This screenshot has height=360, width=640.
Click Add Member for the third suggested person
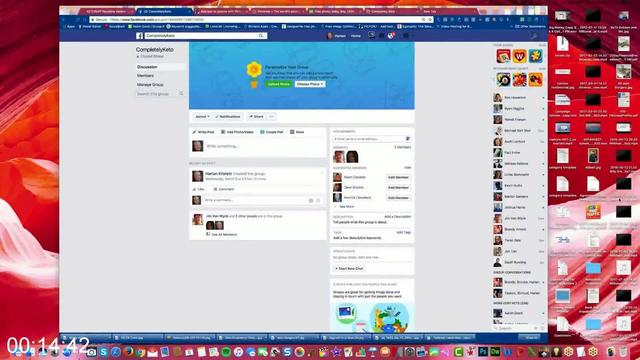pos(398,198)
